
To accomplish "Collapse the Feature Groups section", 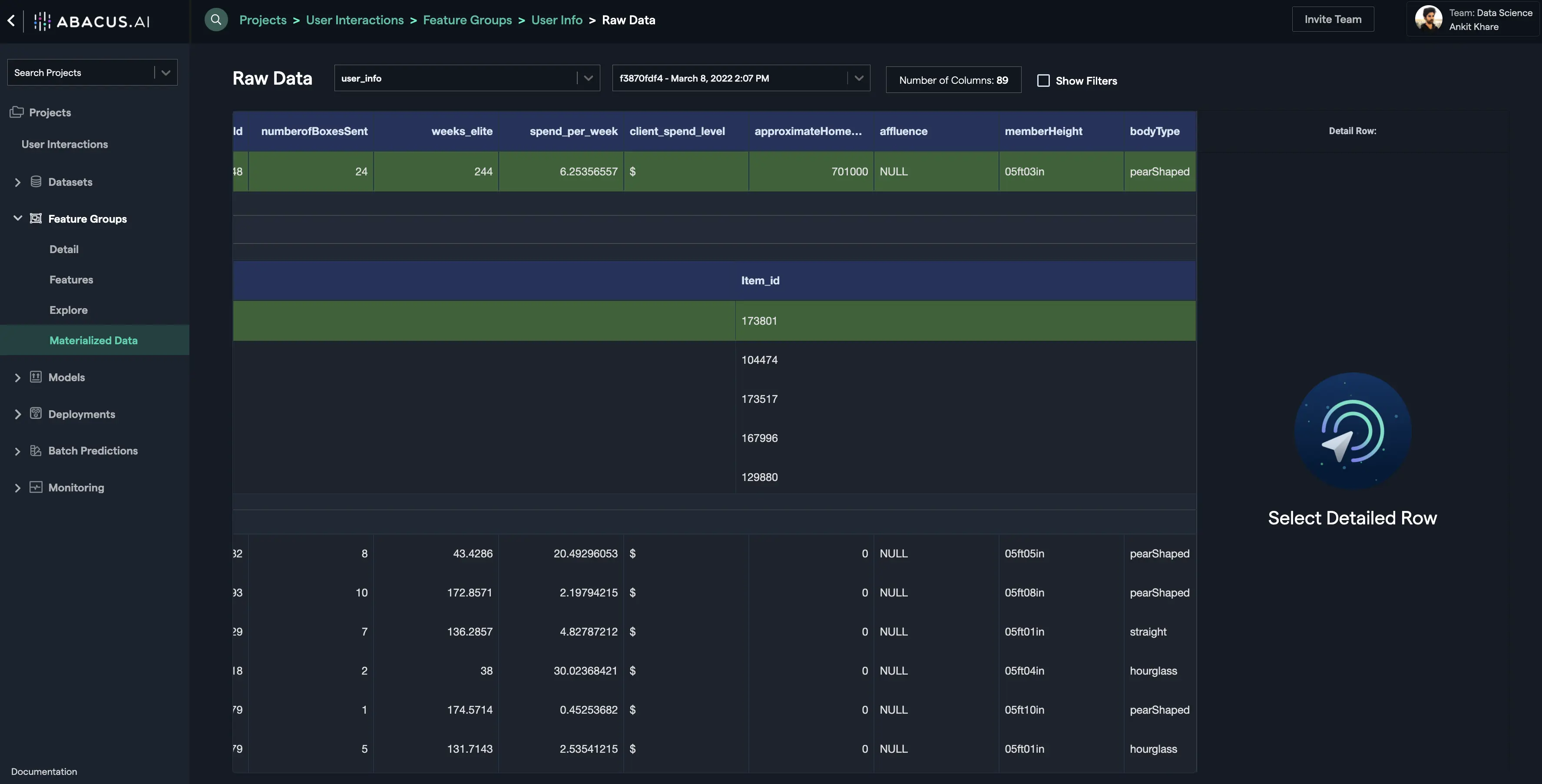I will click(x=17, y=218).
